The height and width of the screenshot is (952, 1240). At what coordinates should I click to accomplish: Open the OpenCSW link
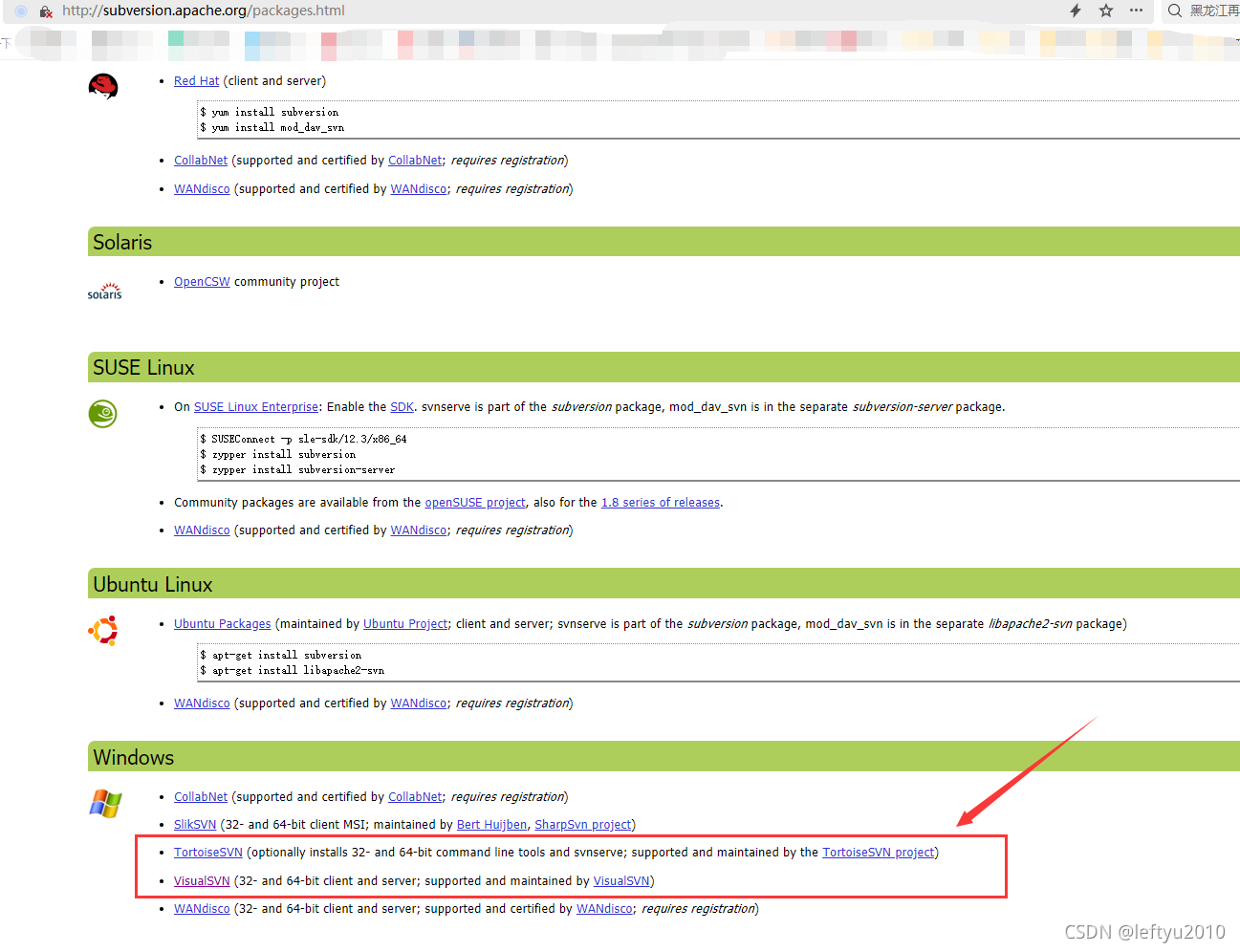(x=202, y=282)
